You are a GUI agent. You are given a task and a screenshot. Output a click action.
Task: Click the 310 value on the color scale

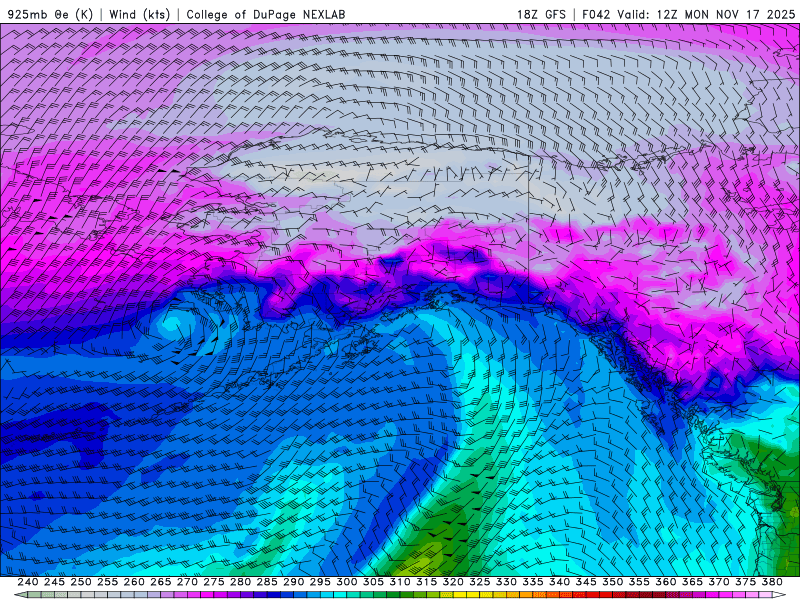pyautogui.click(x=399, y=582)
